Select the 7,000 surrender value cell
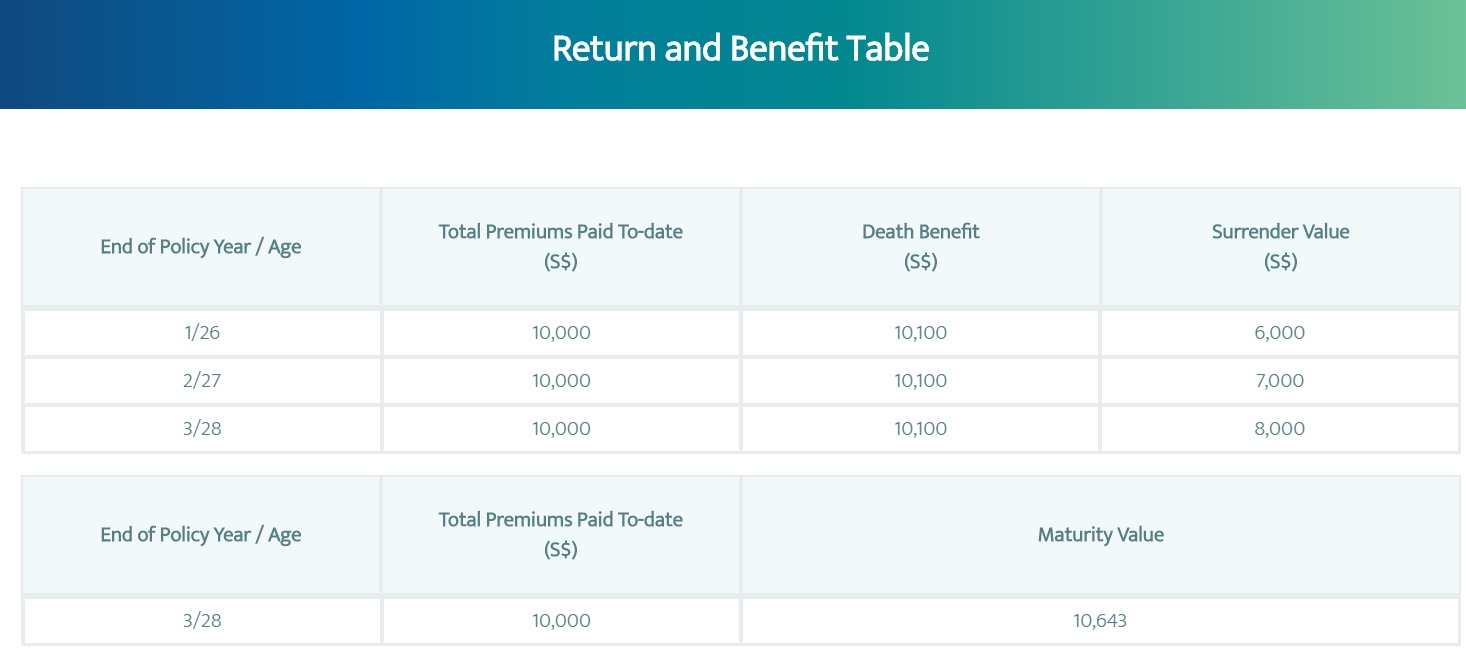The image size is (1466, 650). pyautogui.click(x=1281, y=381)
